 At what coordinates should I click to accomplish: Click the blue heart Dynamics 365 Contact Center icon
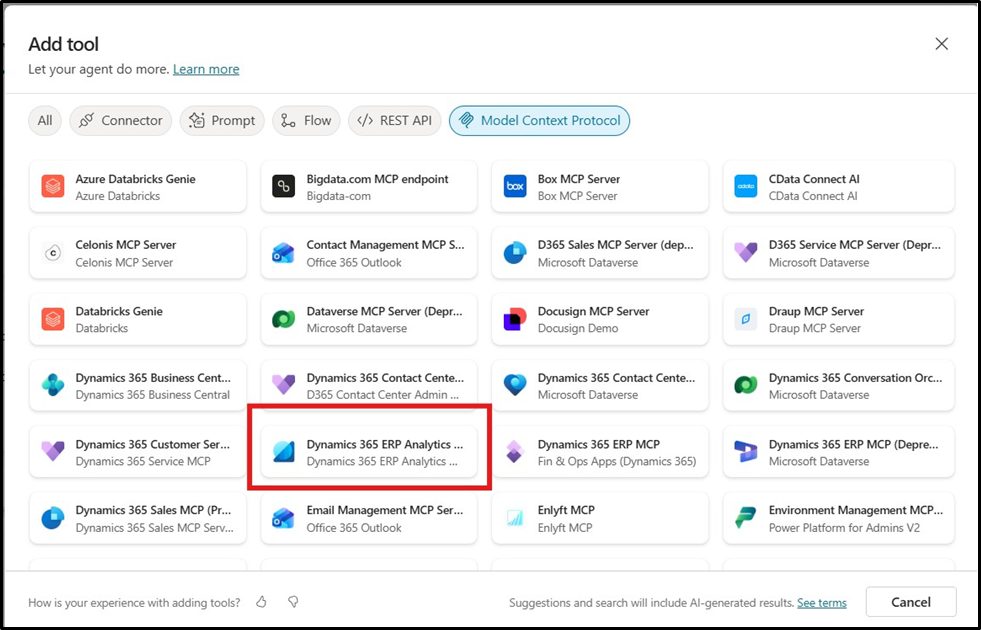point(515,385)
